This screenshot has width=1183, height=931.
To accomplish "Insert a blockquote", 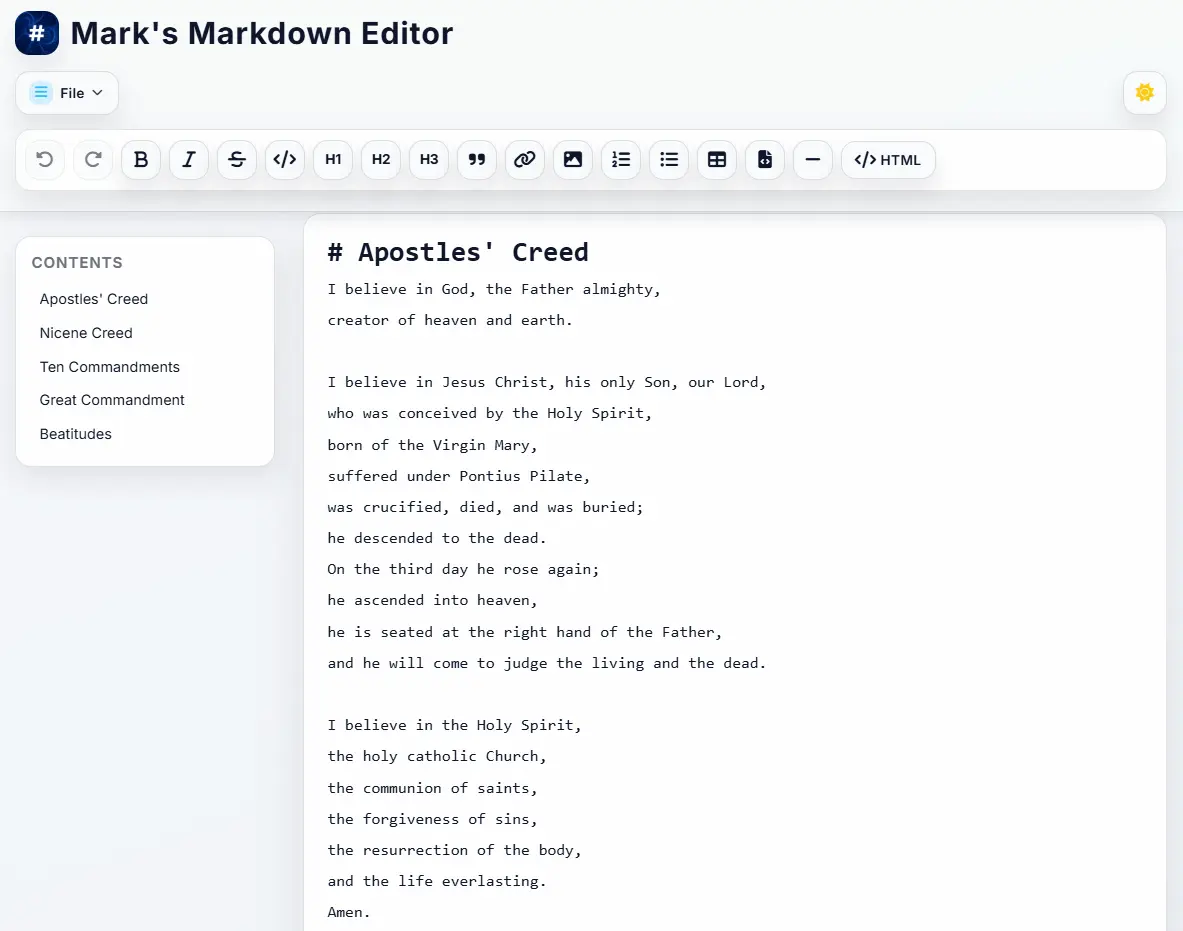I will coord(476,160).
